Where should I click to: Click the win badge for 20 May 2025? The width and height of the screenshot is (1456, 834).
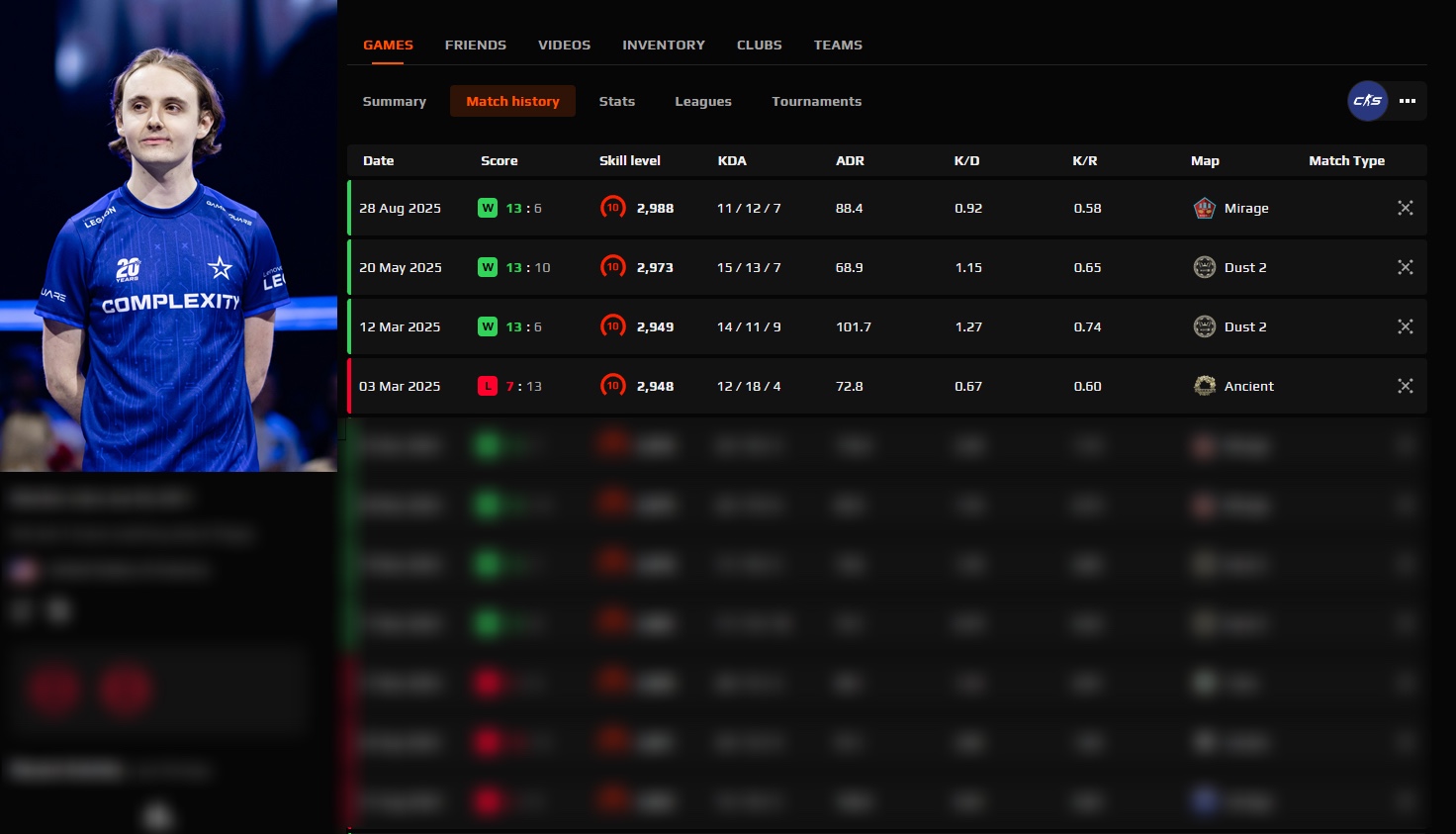pos(488,267)
